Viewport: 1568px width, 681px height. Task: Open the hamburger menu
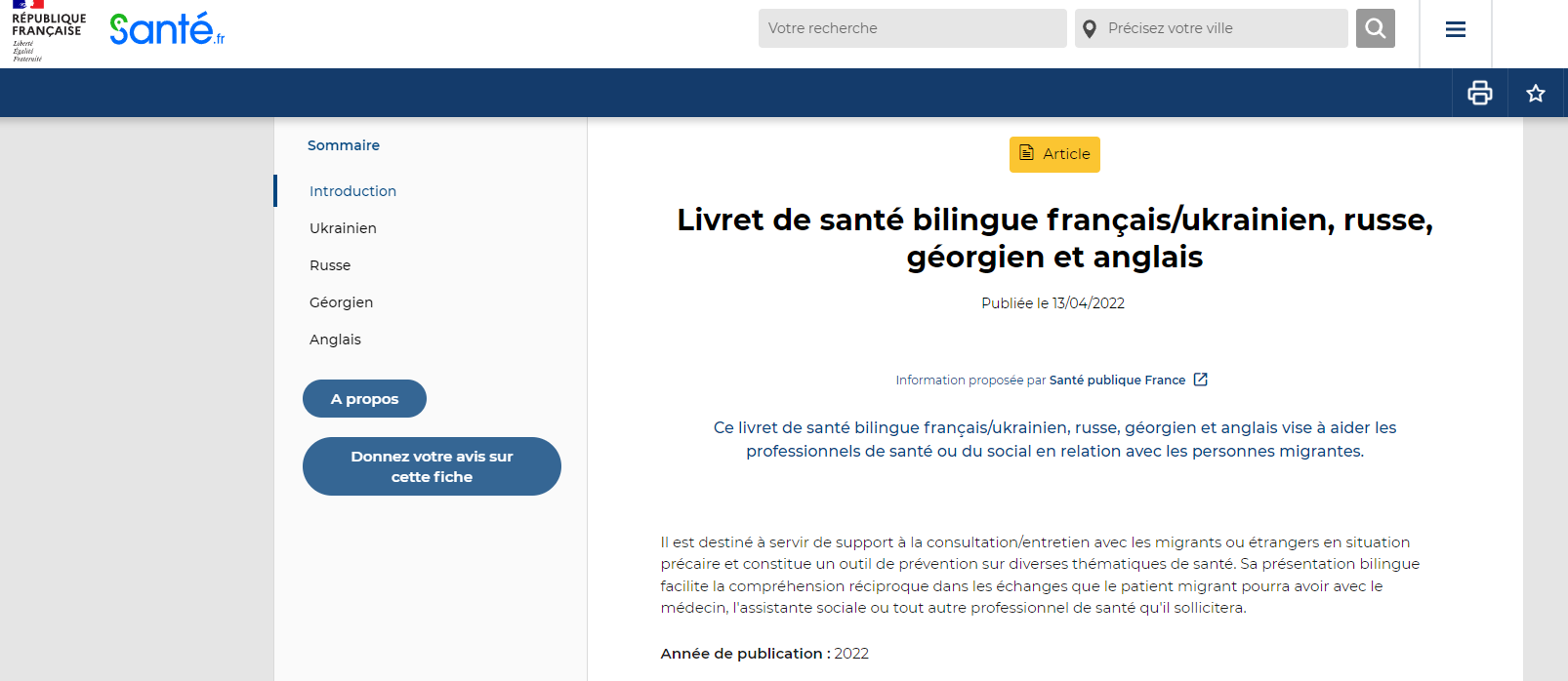click(x=1455, y=29)
